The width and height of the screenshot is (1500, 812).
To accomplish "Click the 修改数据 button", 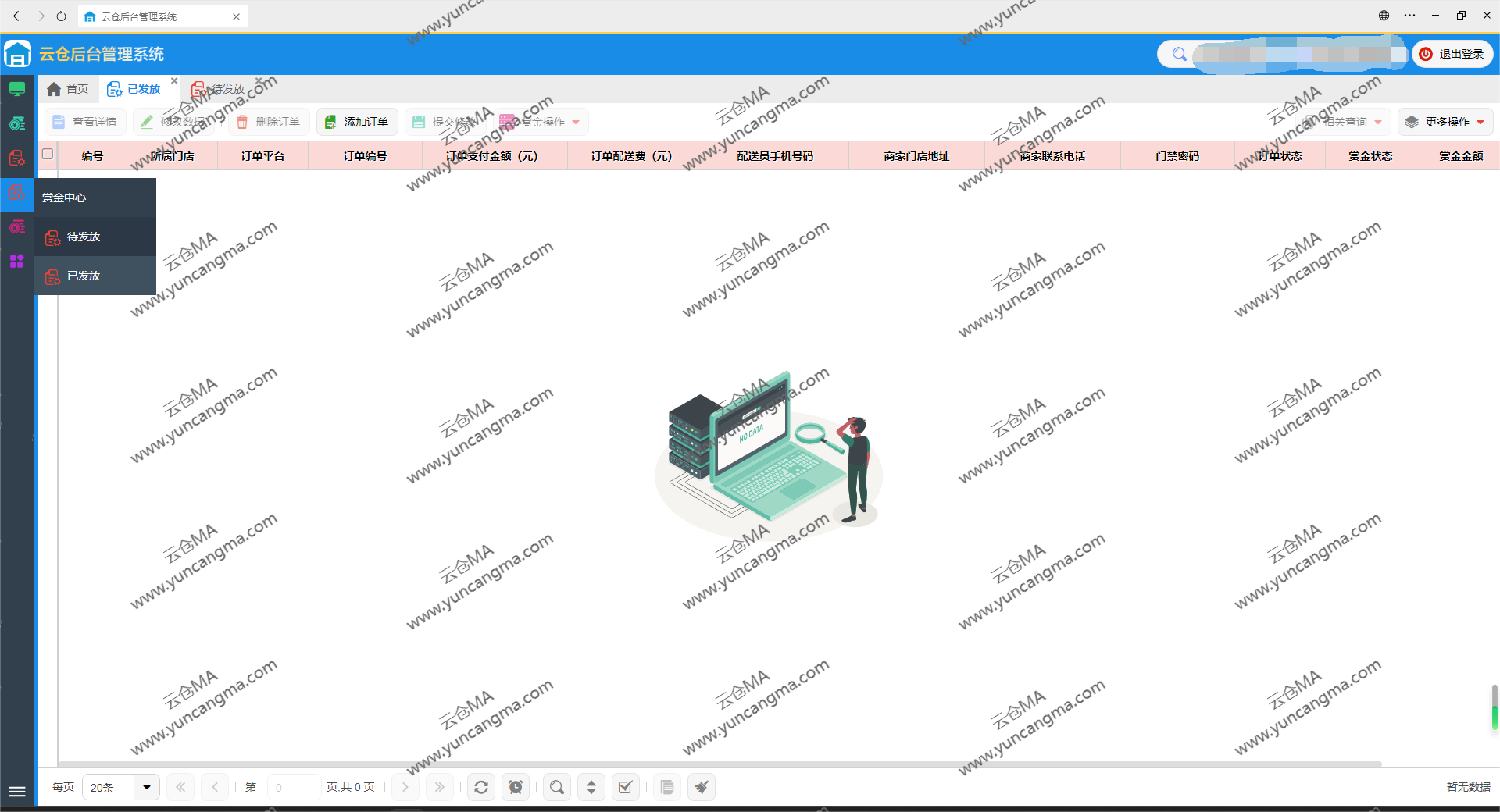I will (173, 122).
